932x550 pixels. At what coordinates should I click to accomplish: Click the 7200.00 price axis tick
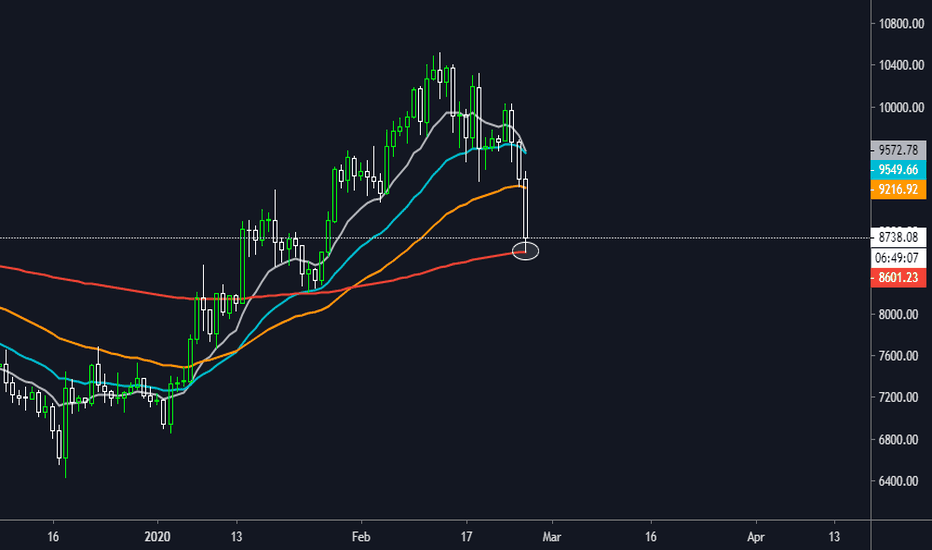tap(898, 397)
